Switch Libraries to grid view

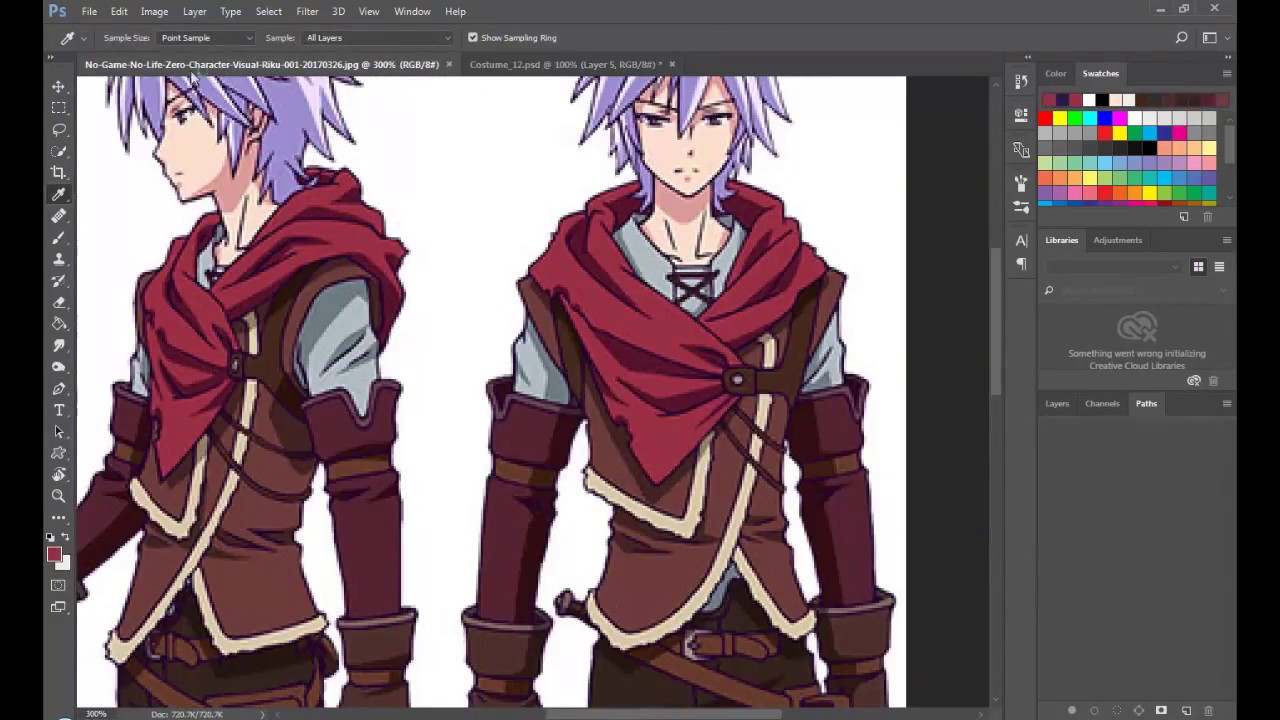[x=1198, y=267]
